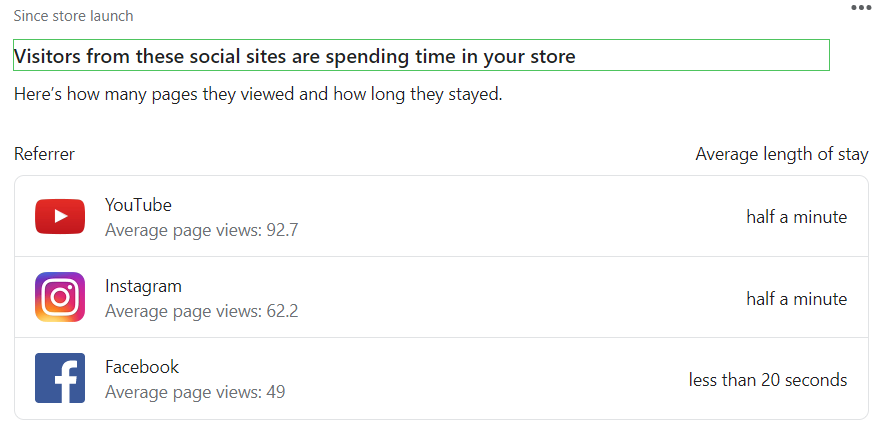
Task: Click the 'Average length of stay' column header
Action: click(x=782, y=154)
